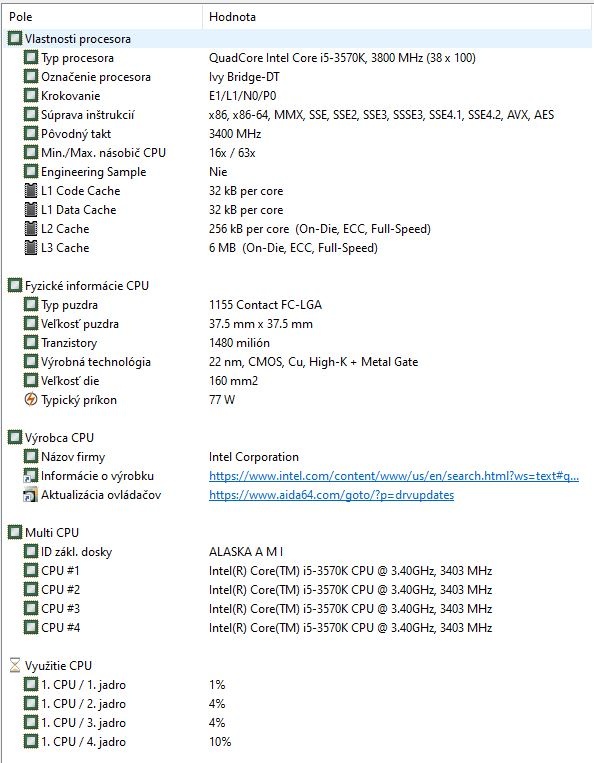The height and width of the screenshot is (763, 594).
Task: Click the instruction set value starting x86
Action: (x=381, y=114)
